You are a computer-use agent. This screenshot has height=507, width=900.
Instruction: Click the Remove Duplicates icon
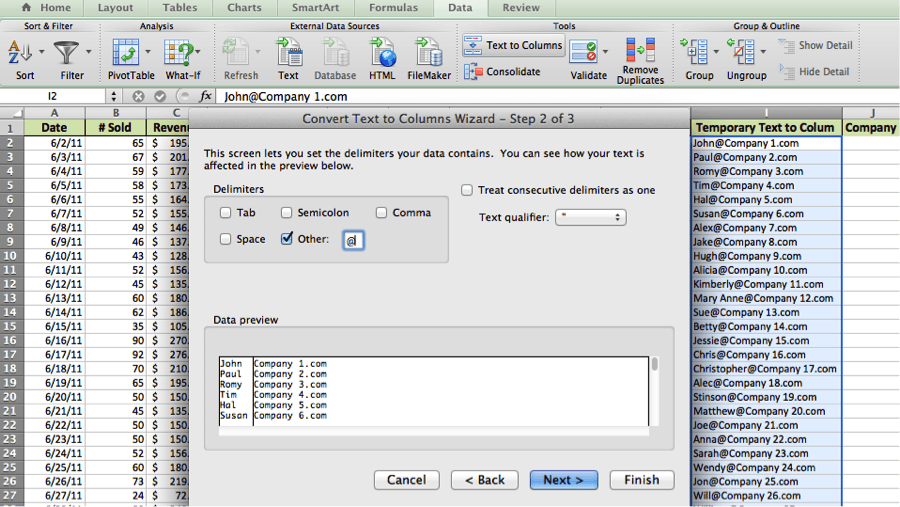pyautogui.click(x=640, y=50)
